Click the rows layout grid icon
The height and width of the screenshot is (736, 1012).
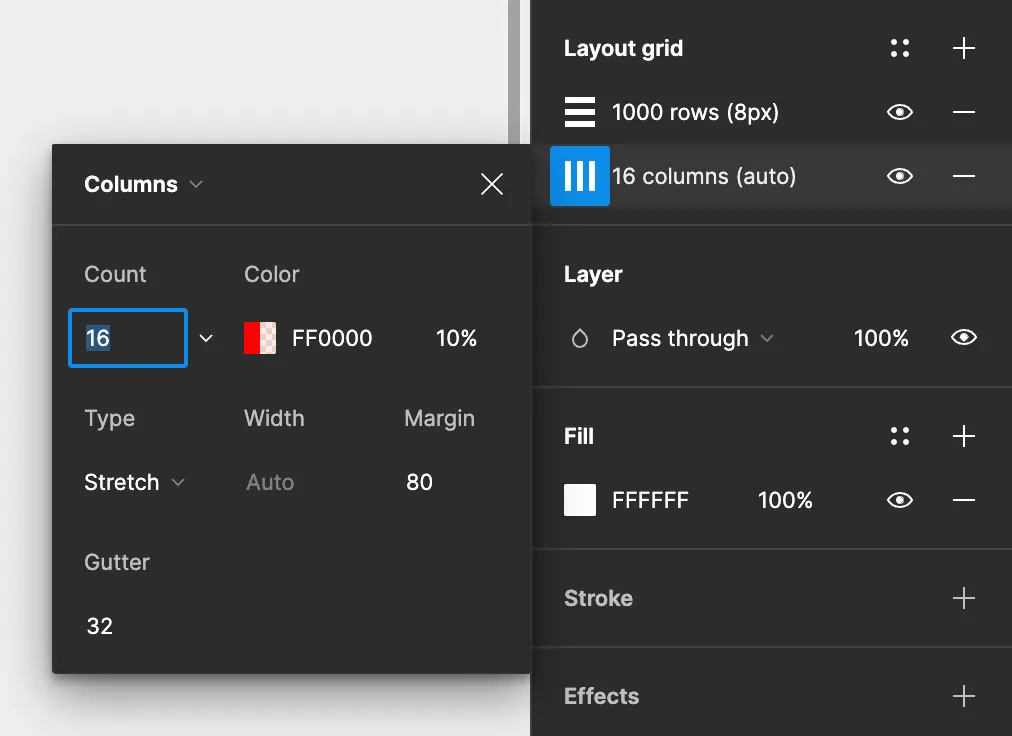point(580,112)
